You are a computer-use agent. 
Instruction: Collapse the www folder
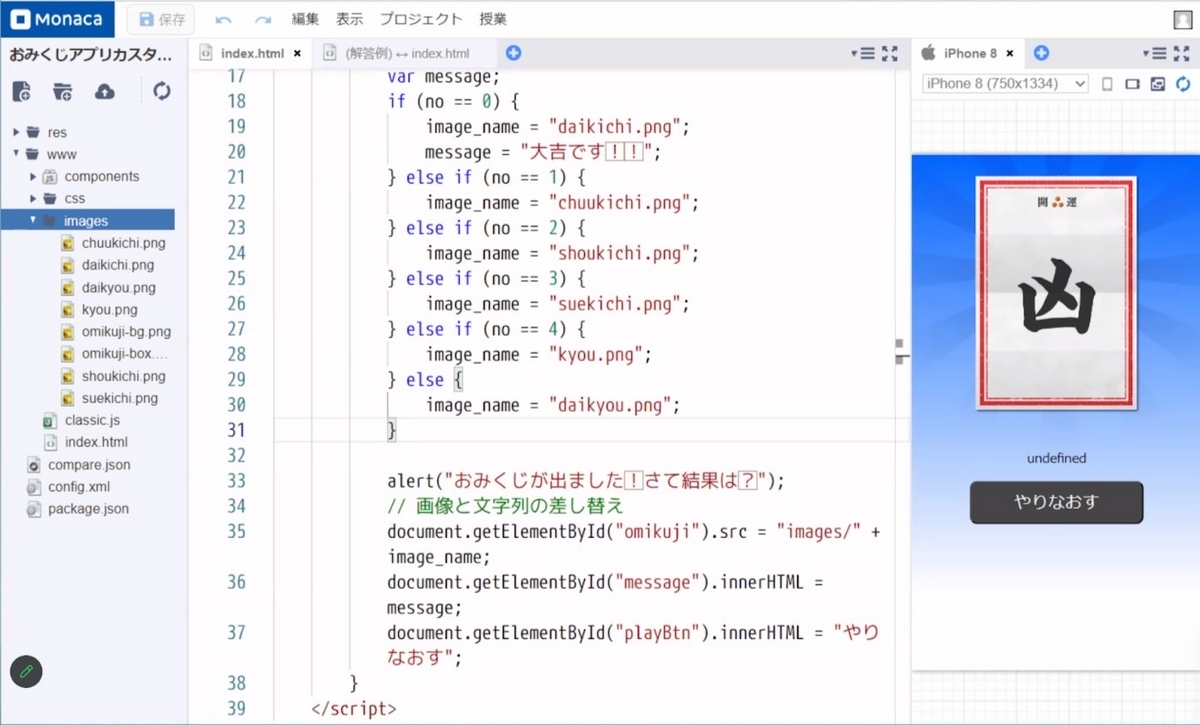tap(17, 154)
